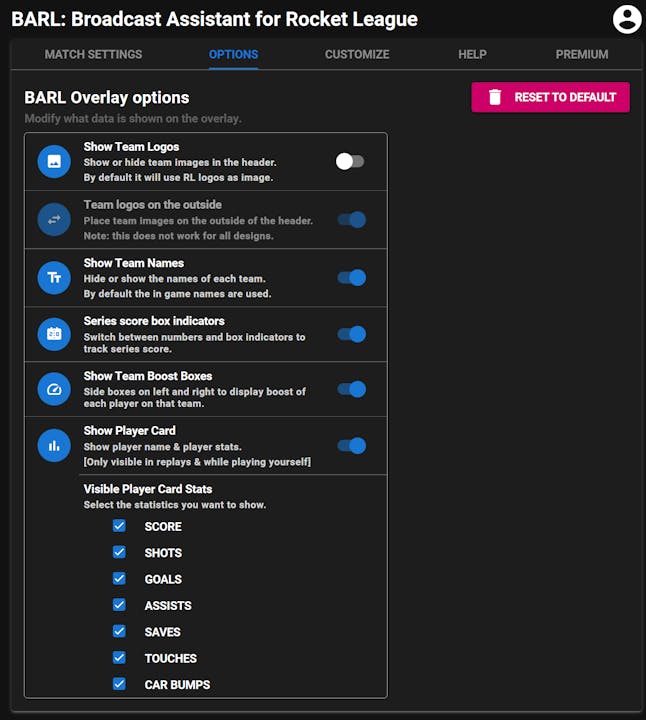
Task: Uncheck the SCORE stat checkbox
Action: click(x=120, y=526)
